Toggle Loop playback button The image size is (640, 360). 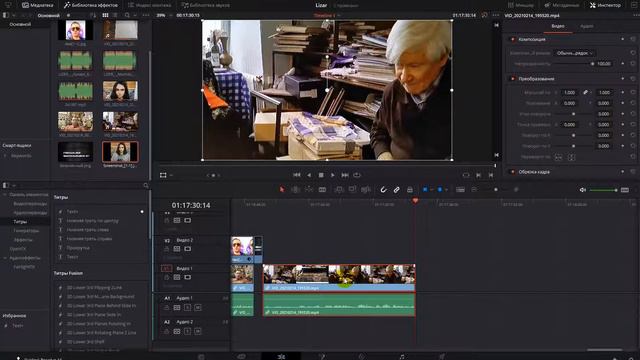357,175
